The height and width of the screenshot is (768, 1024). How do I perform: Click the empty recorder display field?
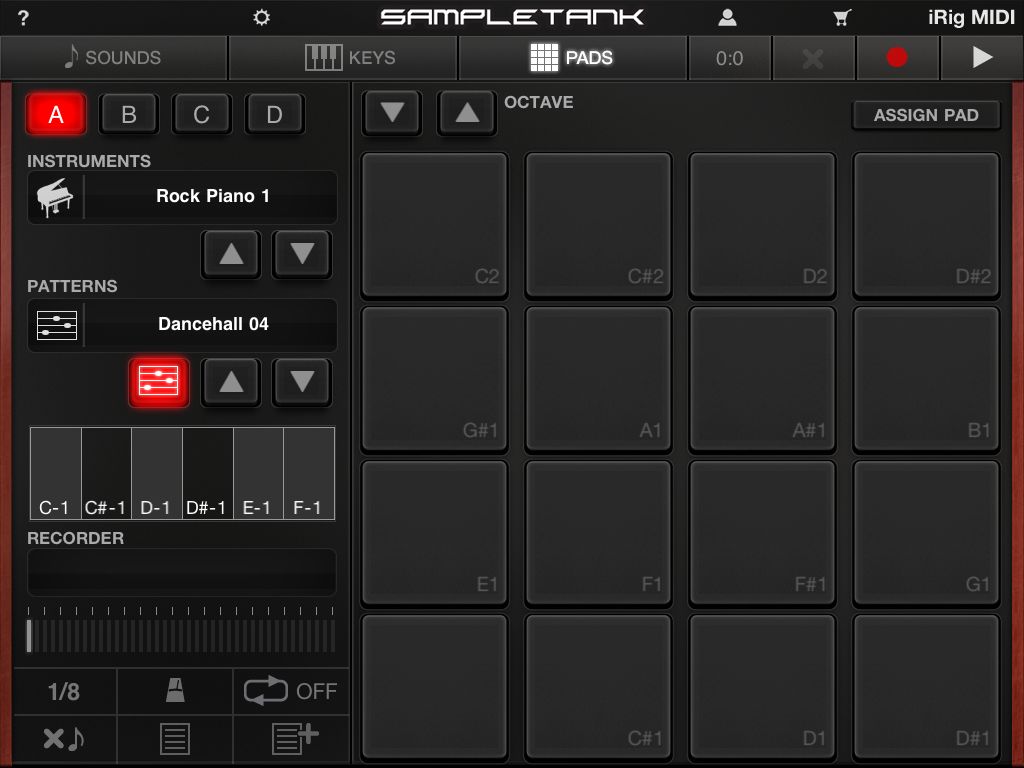182,572
